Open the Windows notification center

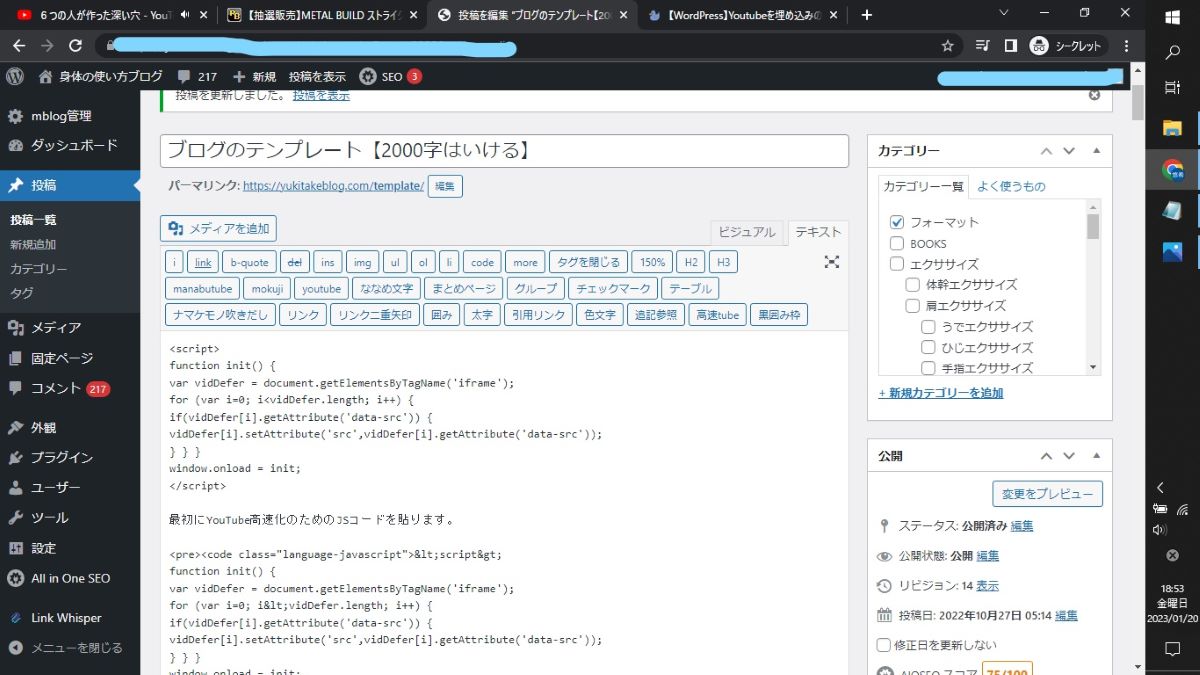click(x=1173, y=649)
